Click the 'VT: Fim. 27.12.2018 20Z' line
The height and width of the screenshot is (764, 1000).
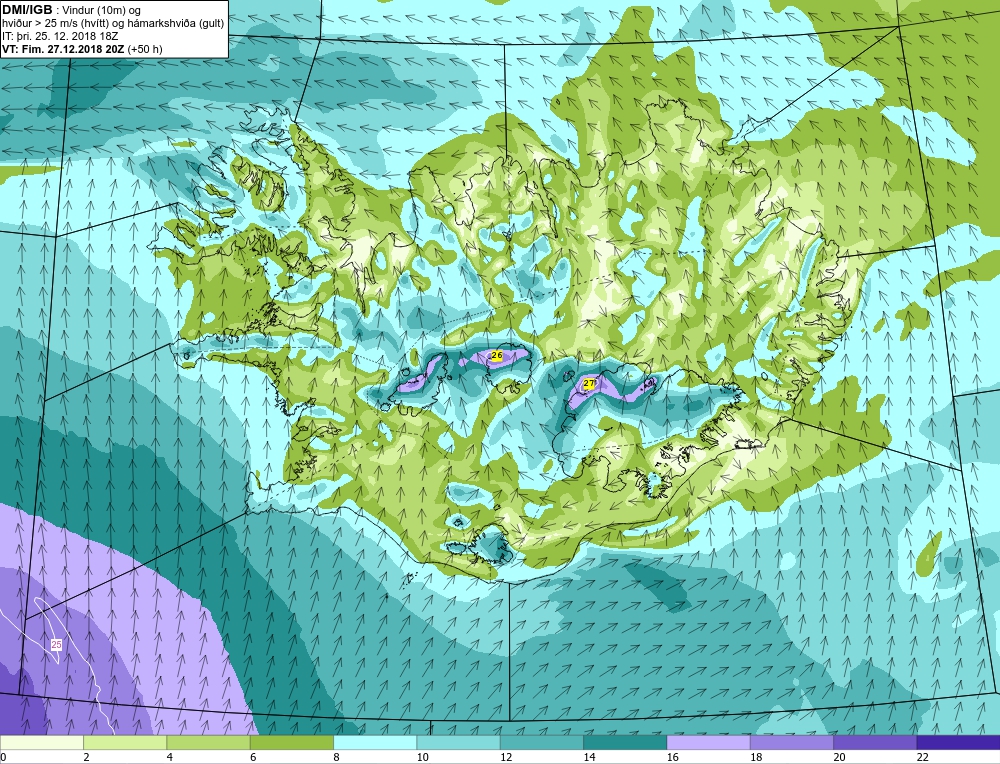point(64,49)
